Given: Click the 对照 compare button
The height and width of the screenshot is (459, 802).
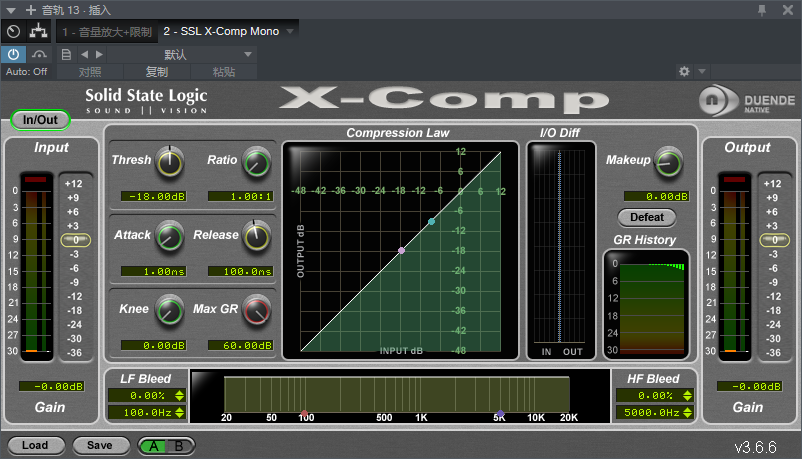Looking at the screenshot, I should pyautogui.click(x=90, y=72).
